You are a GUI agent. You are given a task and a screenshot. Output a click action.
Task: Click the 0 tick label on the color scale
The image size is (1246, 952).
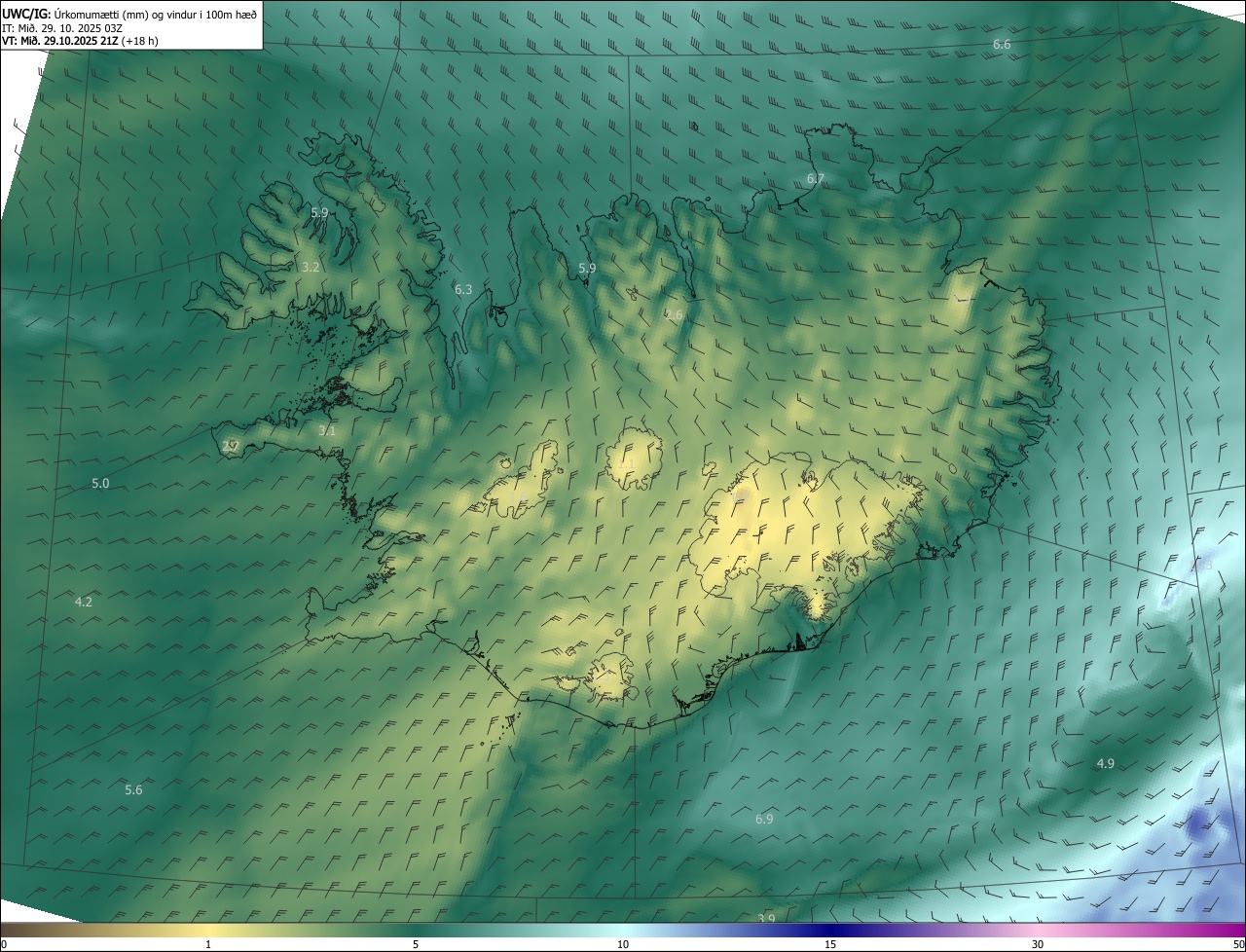4,944
